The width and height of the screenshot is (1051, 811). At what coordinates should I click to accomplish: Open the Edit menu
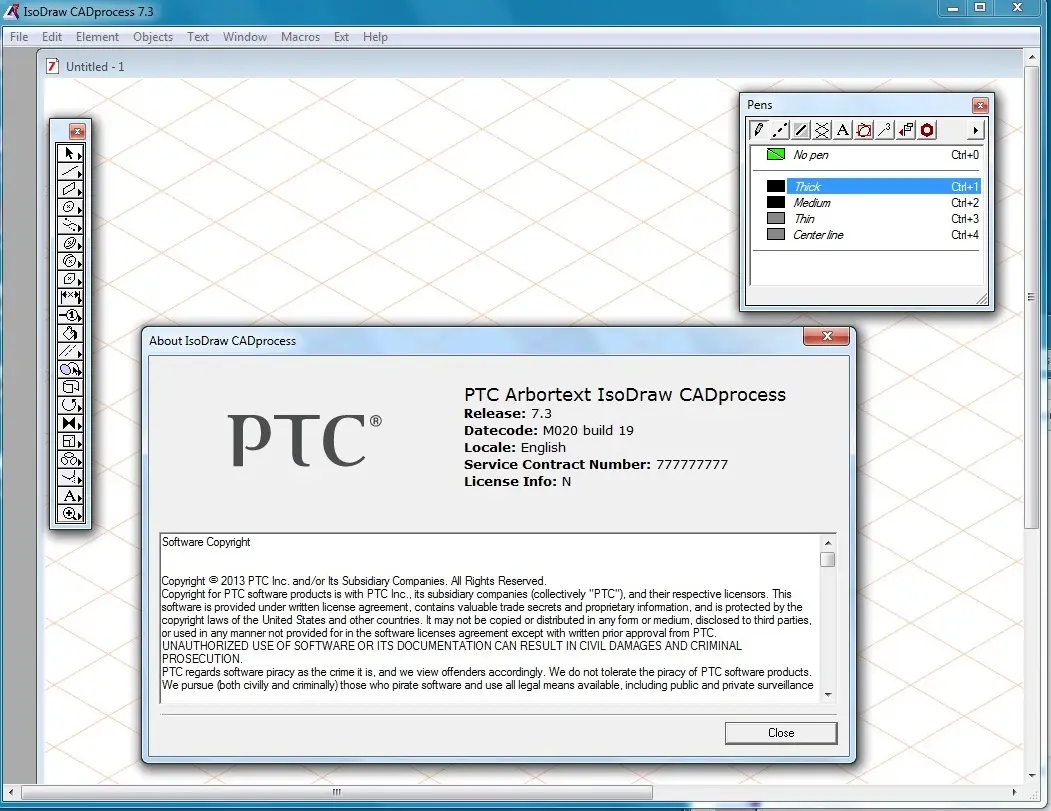[x=52, y=37]
